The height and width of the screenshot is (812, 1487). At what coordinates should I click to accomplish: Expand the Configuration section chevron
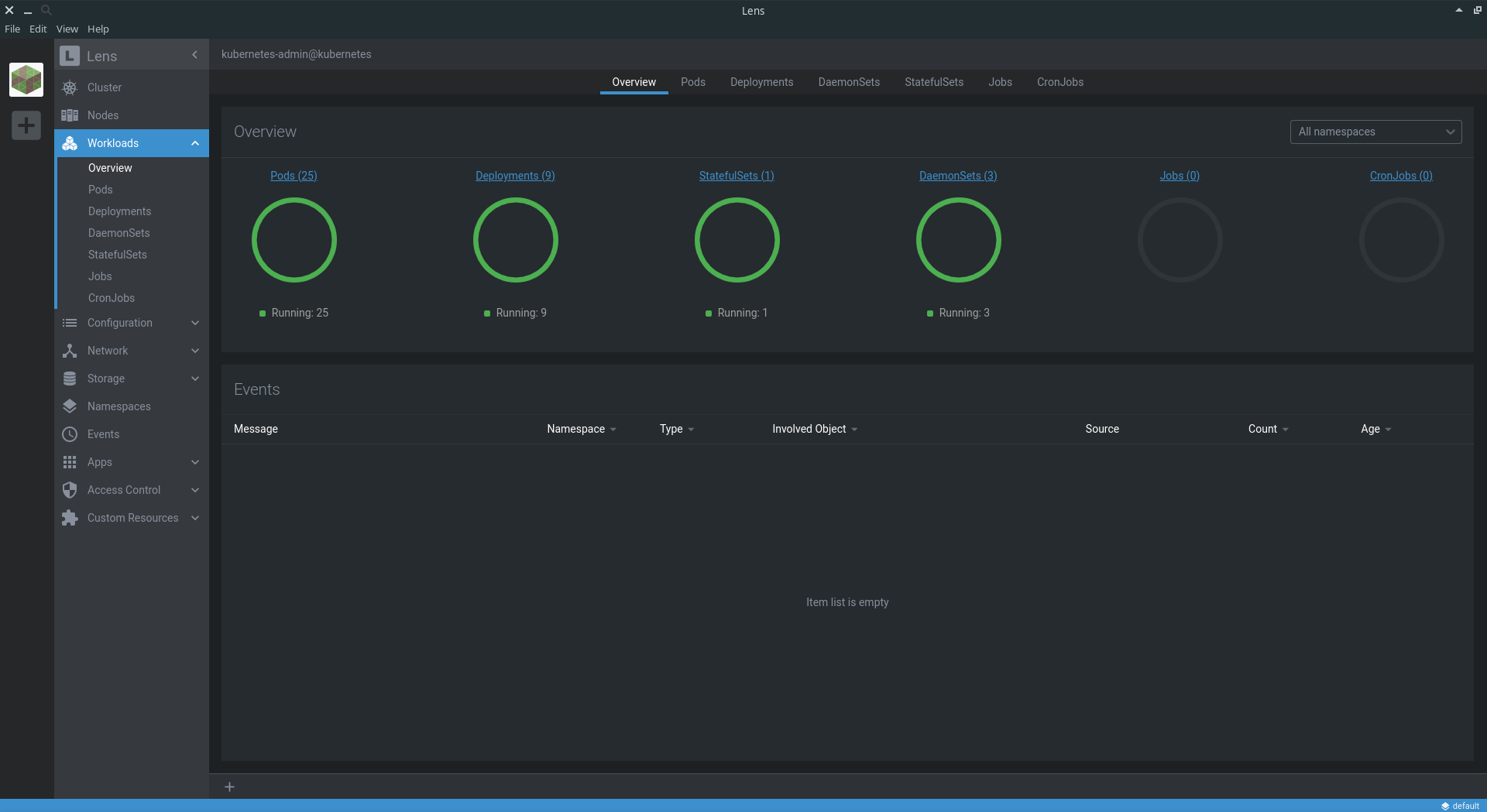(195, 323)
